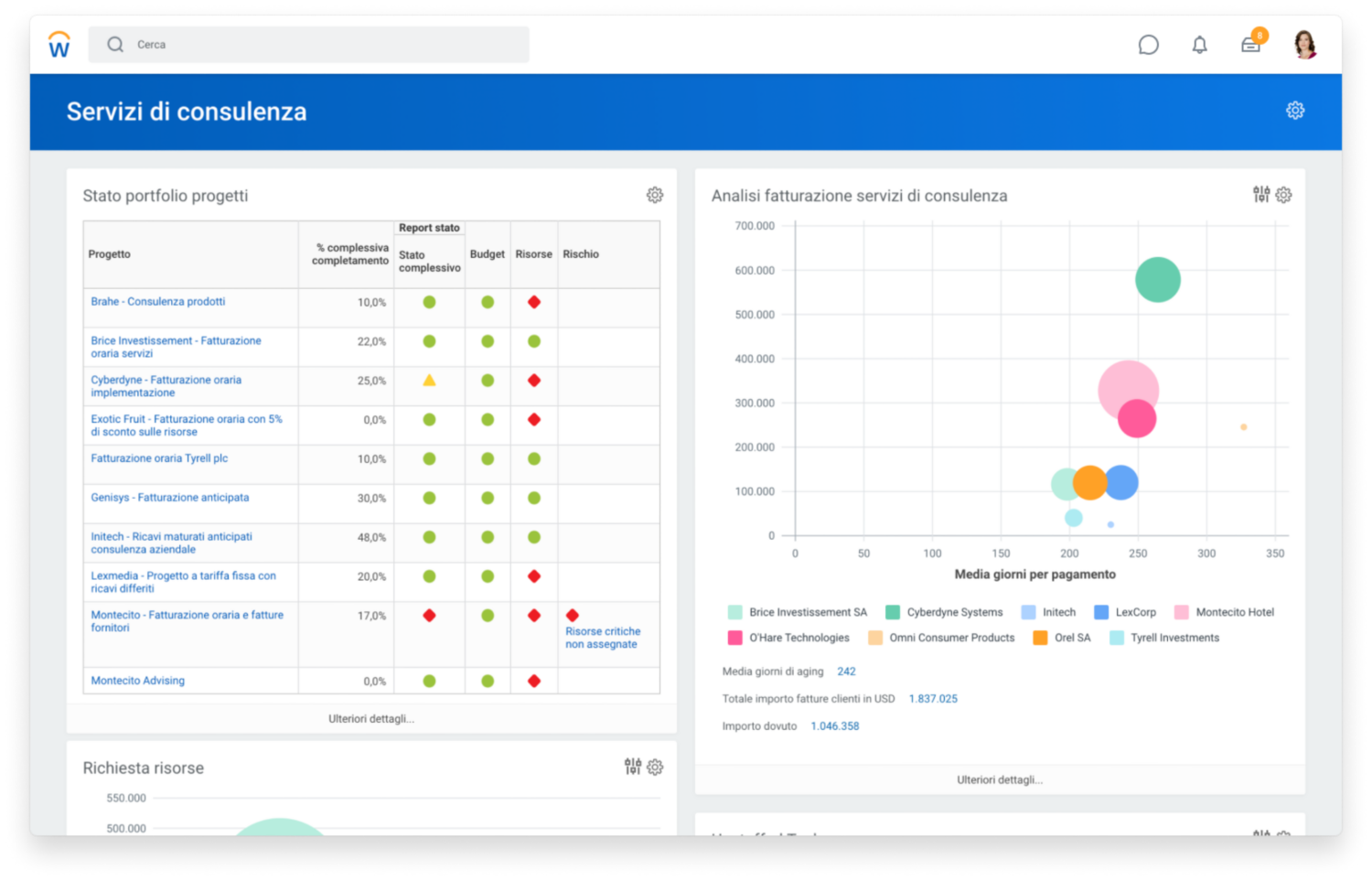1372x881 pixels.
Task: Open filter sliders of Analisi fatturazione panel
Action: coord(1261,194)
